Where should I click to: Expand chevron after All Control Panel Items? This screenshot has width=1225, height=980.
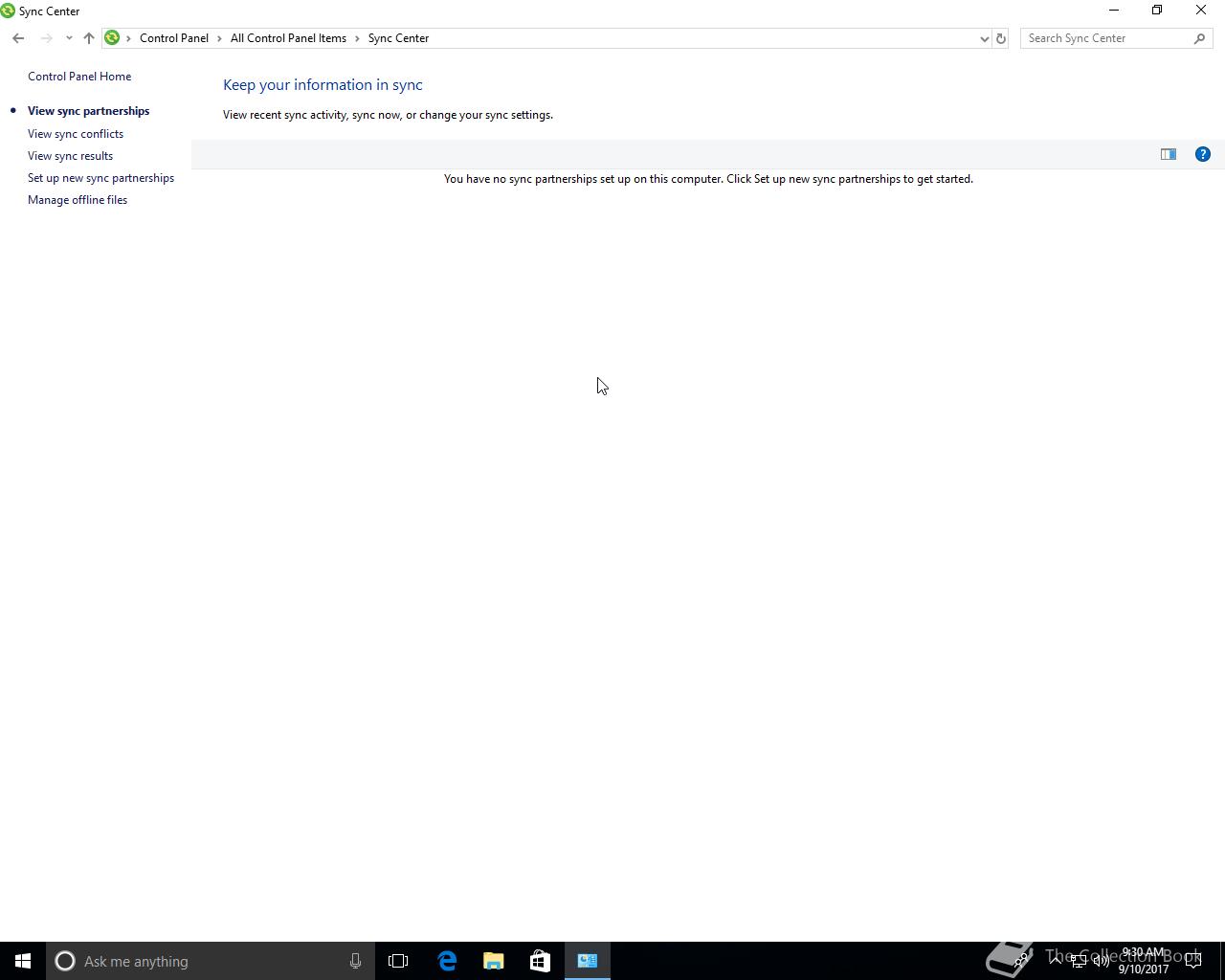(358, 38)
